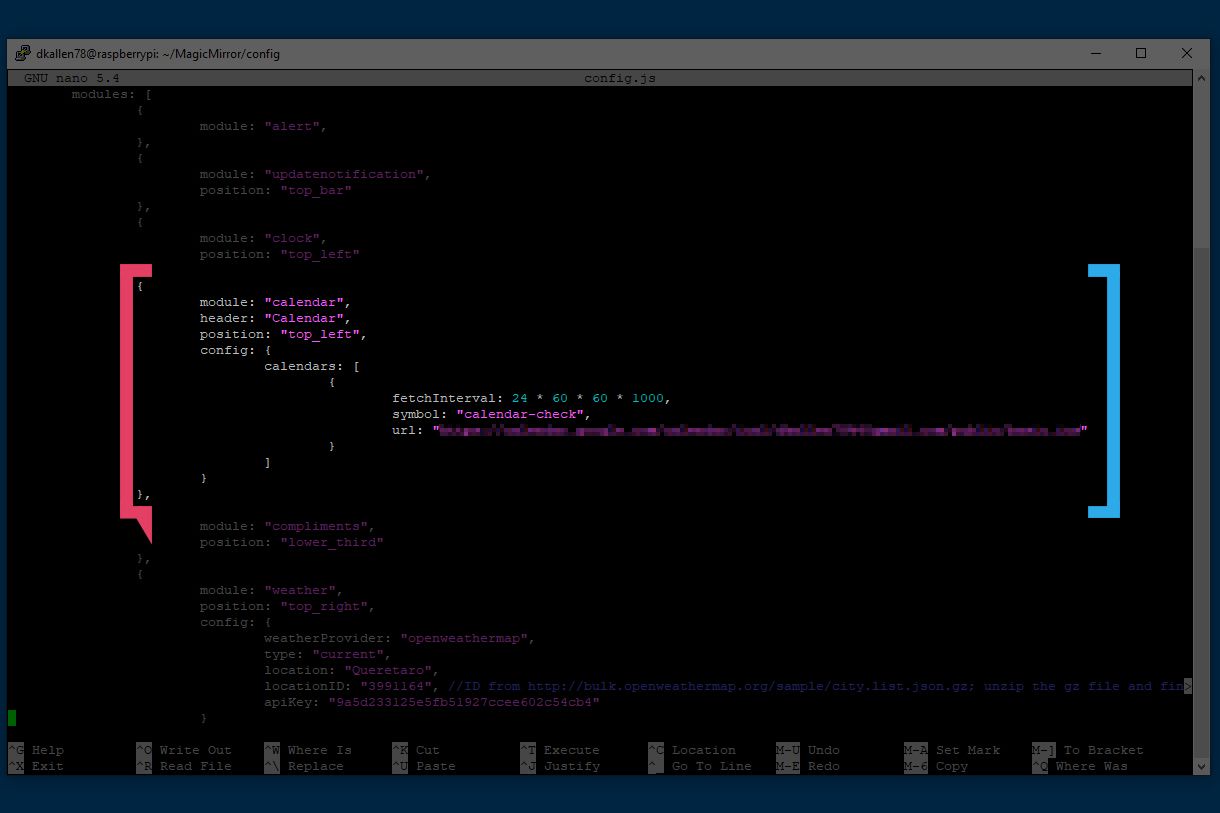This screenshot has height=813, width=1220.
Task: Click the ^X Exit shortcut
Action: [x=36, y=766]
